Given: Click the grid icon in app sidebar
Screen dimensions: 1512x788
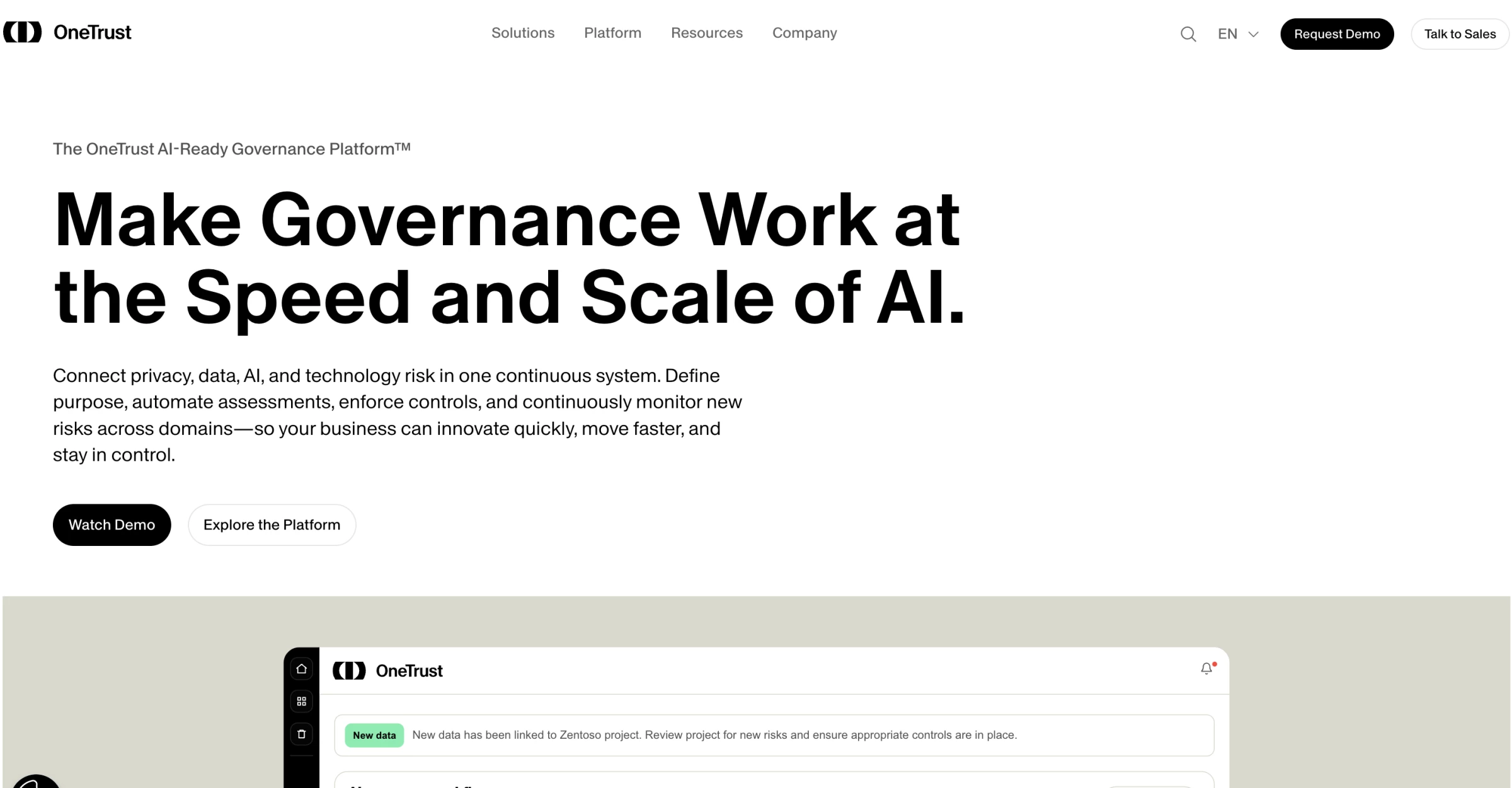Looking at the screenshot, I should (302, 701).
